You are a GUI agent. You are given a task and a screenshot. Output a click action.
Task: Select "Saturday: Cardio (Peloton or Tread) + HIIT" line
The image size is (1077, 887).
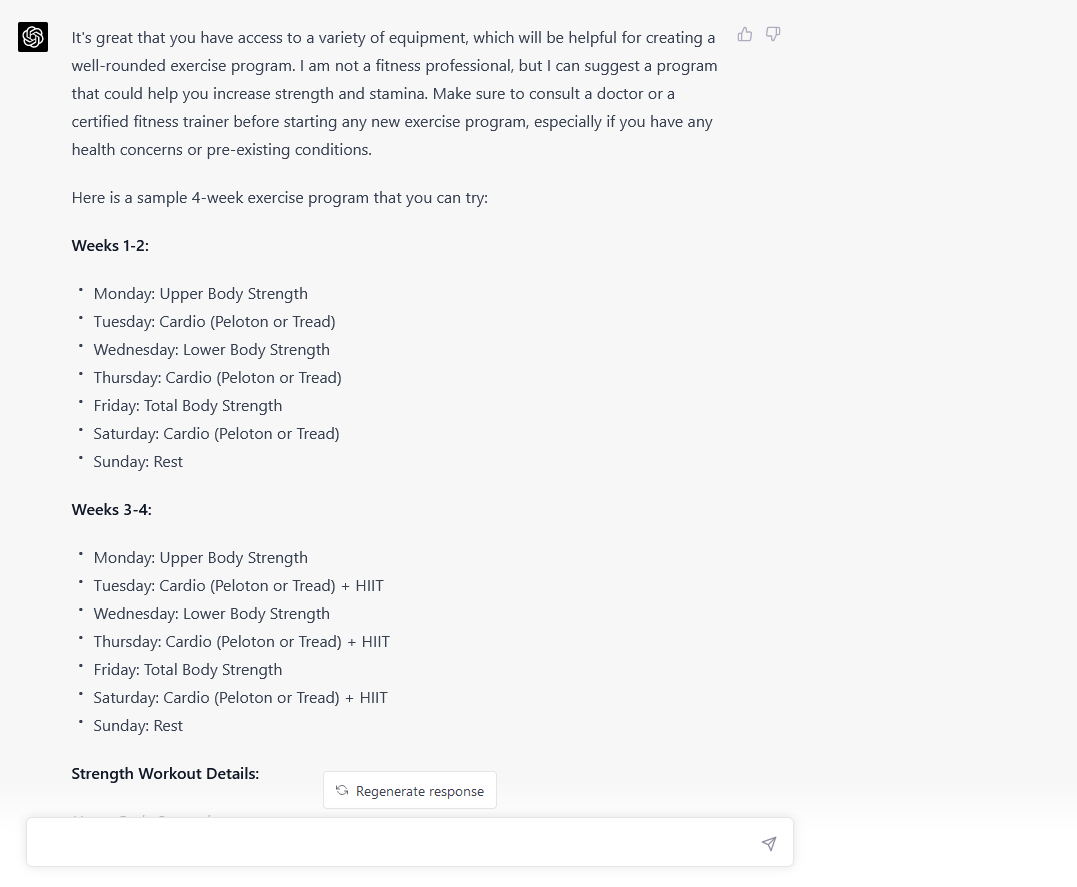pyautogui.click(x=240, y=698)
